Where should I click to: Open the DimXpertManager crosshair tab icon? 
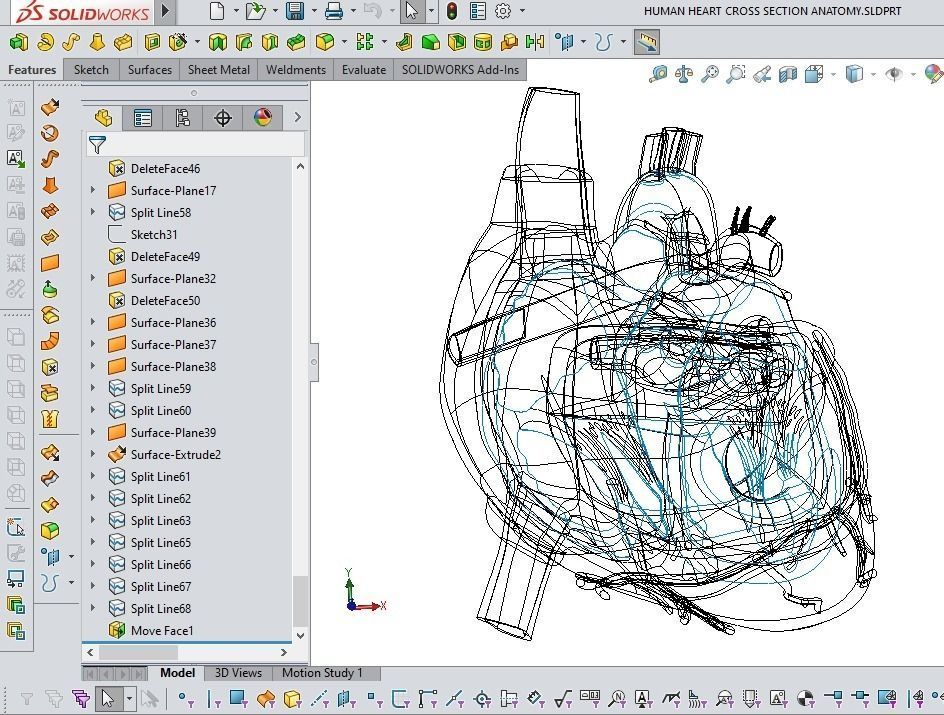tap(223, 117)
